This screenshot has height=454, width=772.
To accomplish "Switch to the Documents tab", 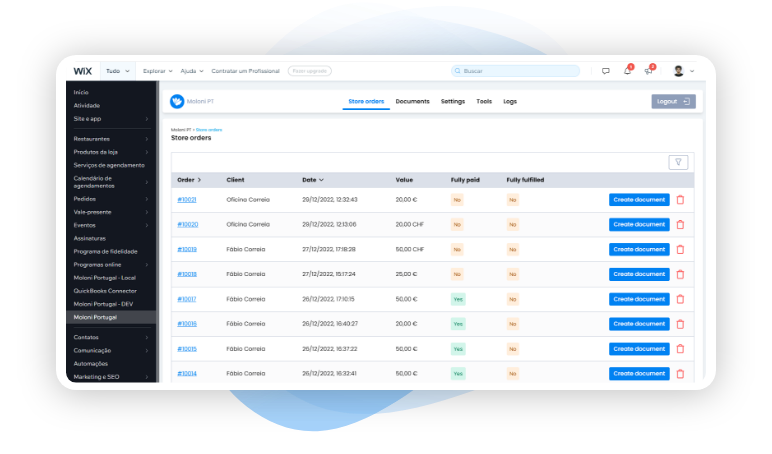I will pyautogui.click(x=412, y=101).
